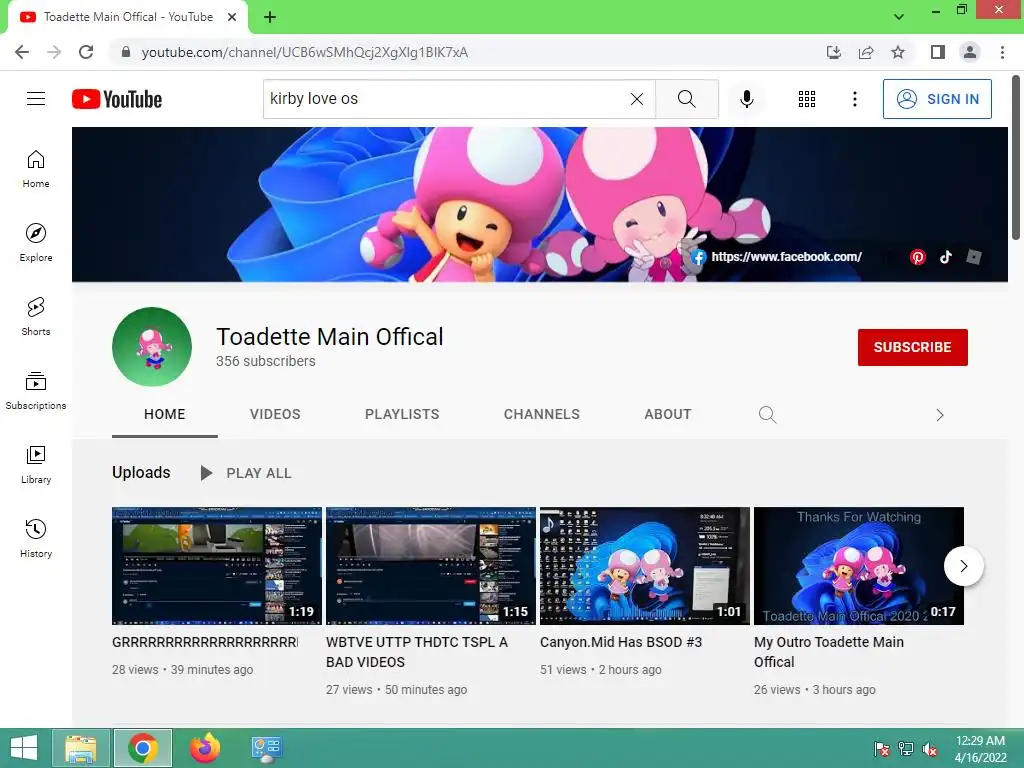This screenshot has width=1024, height=768.
Task: Switch to the HOME tab
Action: point(165,414)
